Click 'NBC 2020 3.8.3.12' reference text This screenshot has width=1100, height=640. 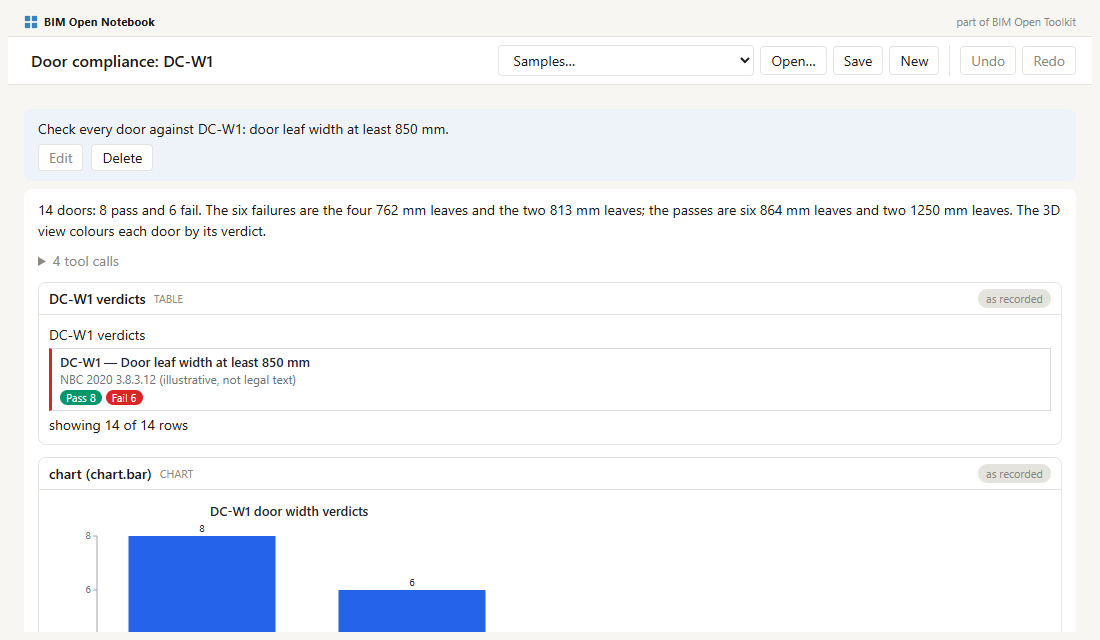pyautogui.click(x=108, y=380)
